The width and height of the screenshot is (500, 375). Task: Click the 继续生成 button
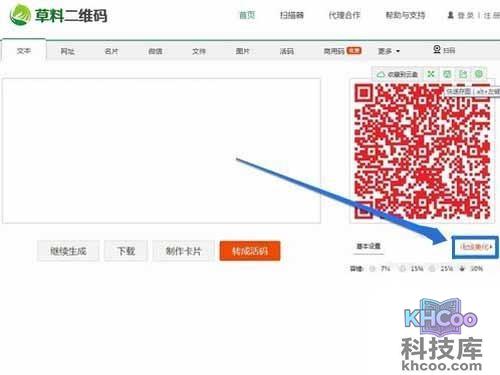point(68,251)
